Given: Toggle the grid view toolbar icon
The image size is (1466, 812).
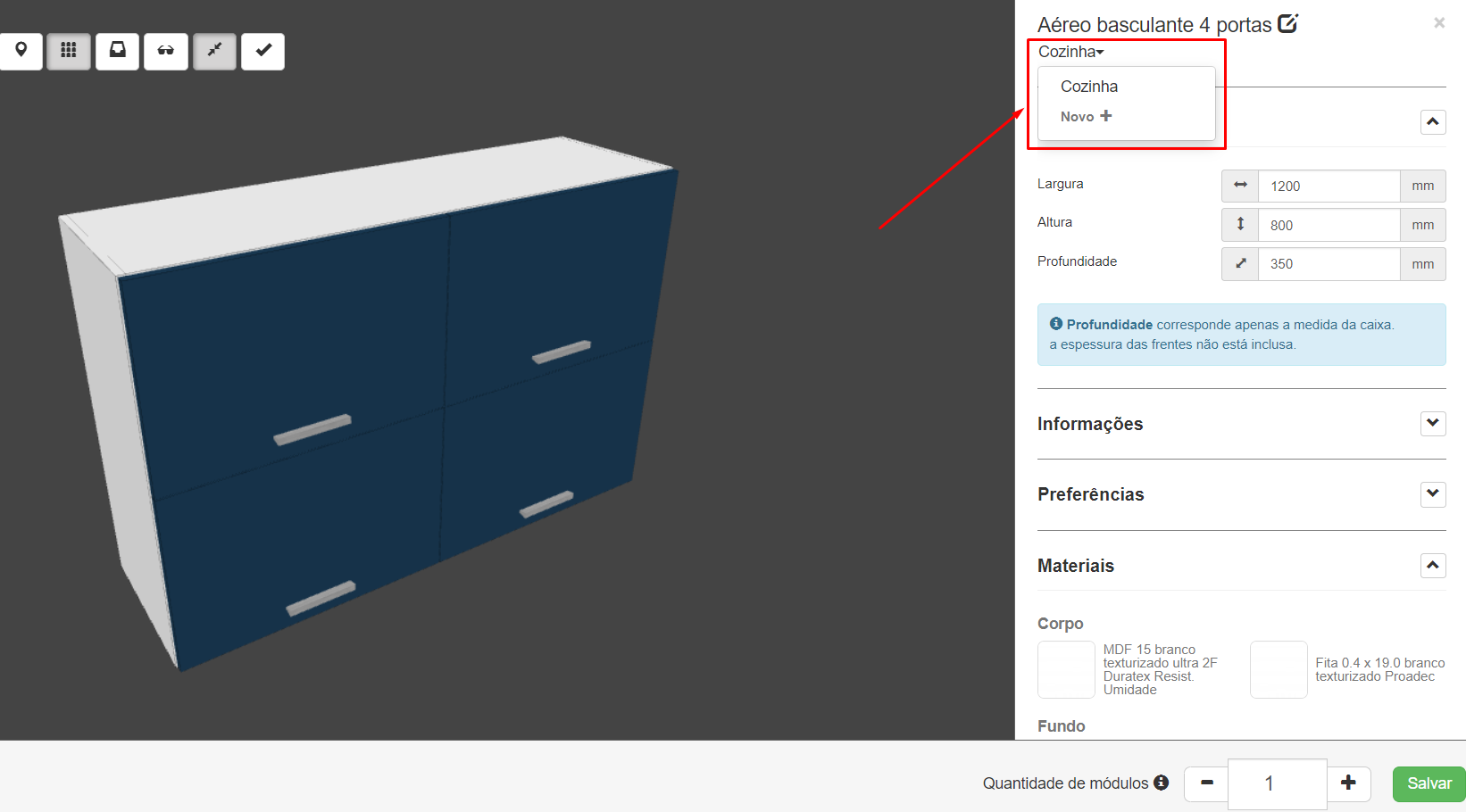Looking at the screenshot, I should point(69,51).
